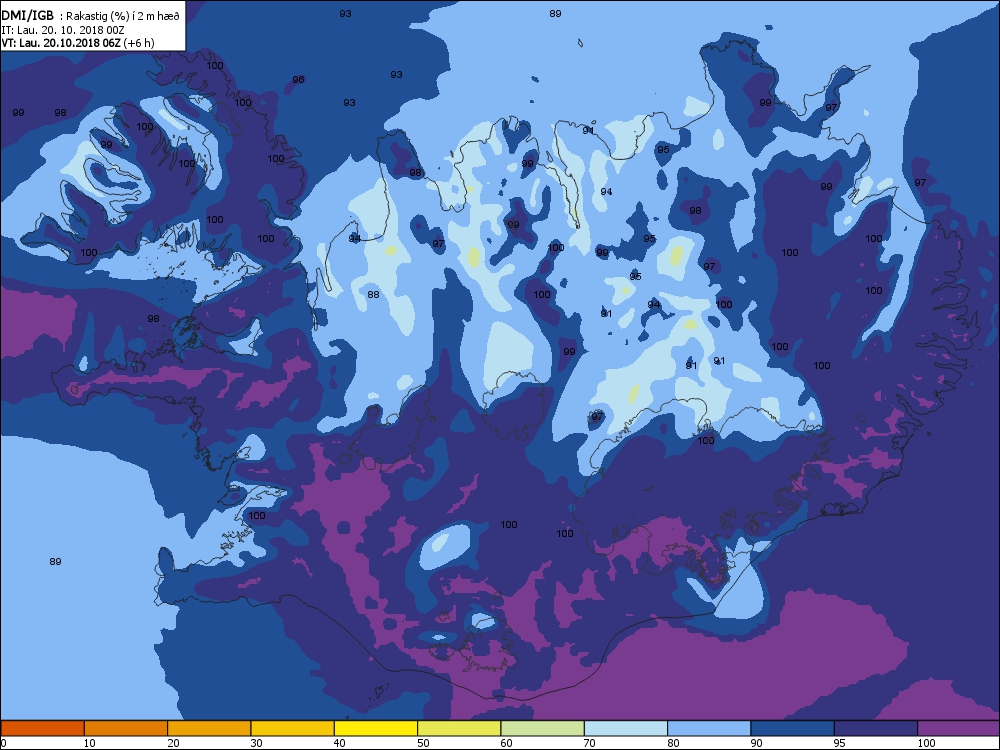The width and height of the screenshot is (1000, 750).
Task: Click the bright yellow 40–50 legend swatch
Action: pyautogui.click(x=376, y=728)
